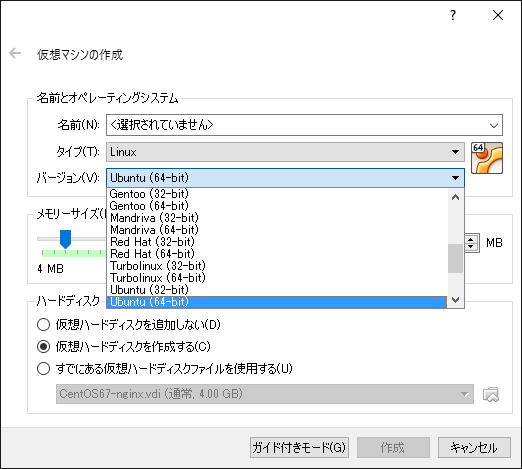522x469 pixels.
Task: Click the ガイド付きモード(G) button
Action: 299,447
